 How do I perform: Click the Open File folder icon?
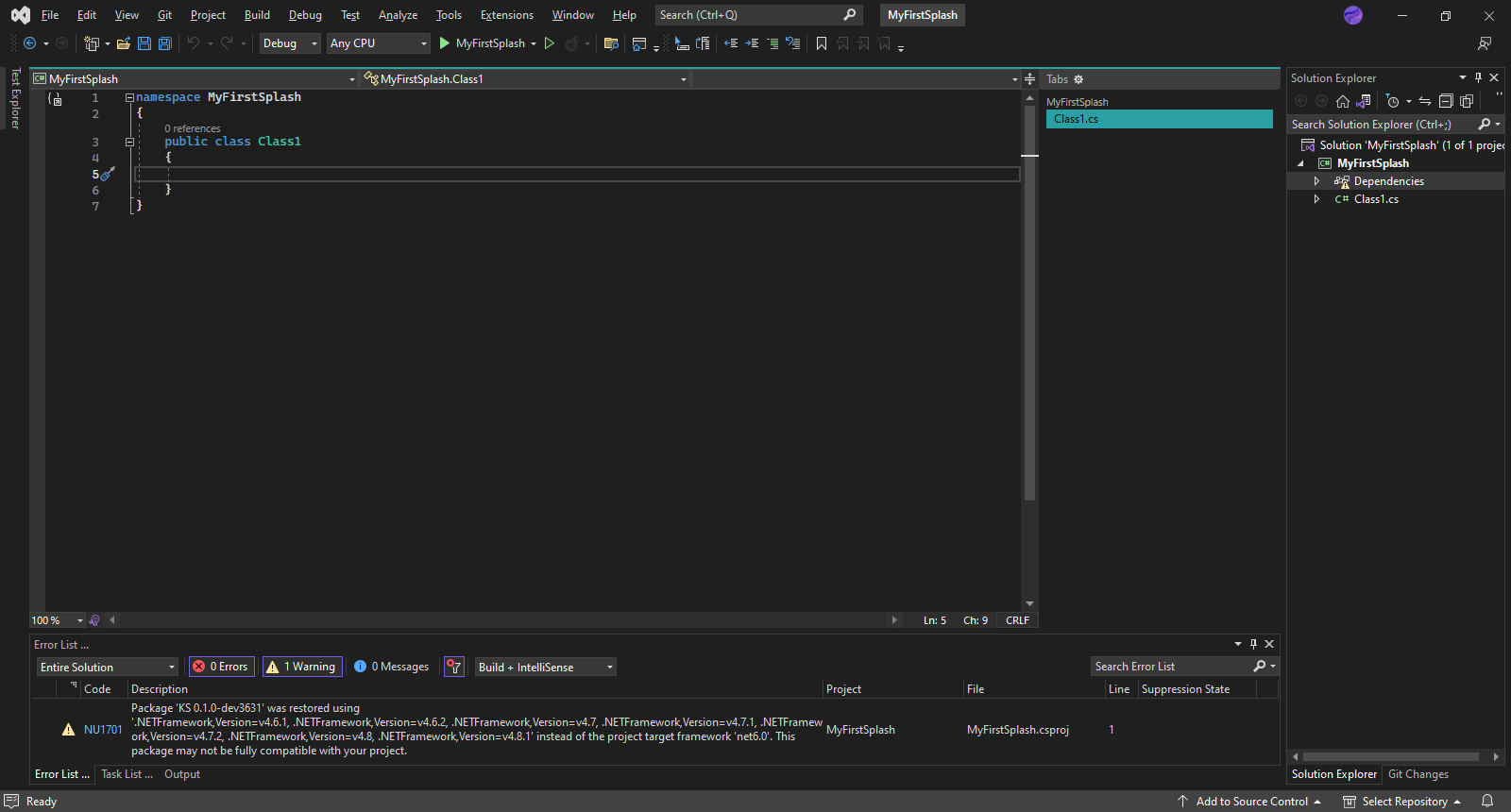click(123, 43)
